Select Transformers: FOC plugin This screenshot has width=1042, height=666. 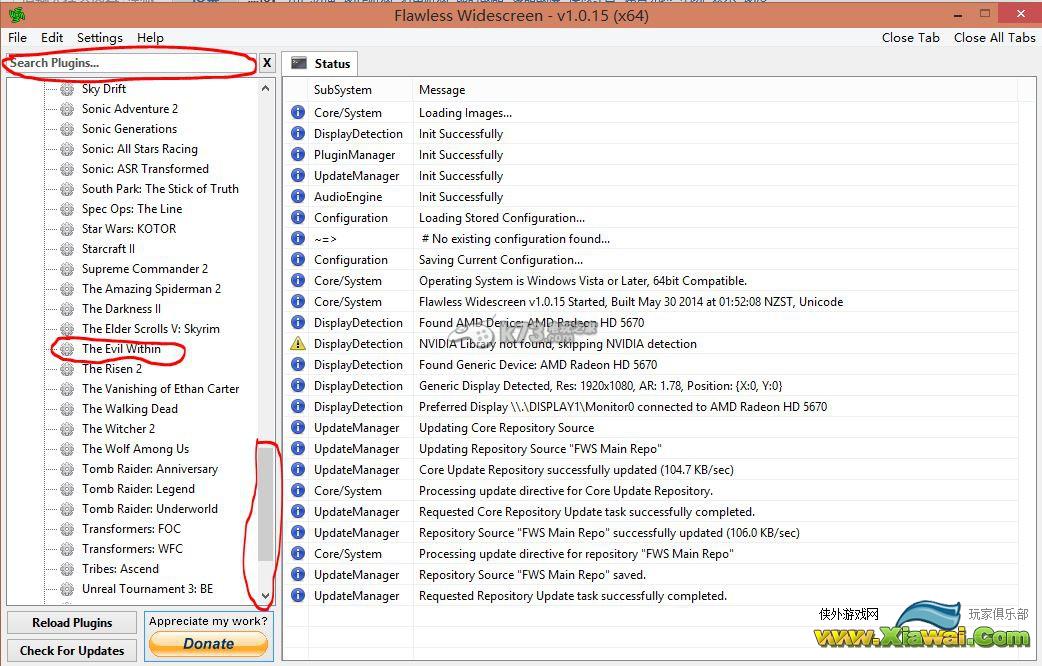(x=131, y=528)
